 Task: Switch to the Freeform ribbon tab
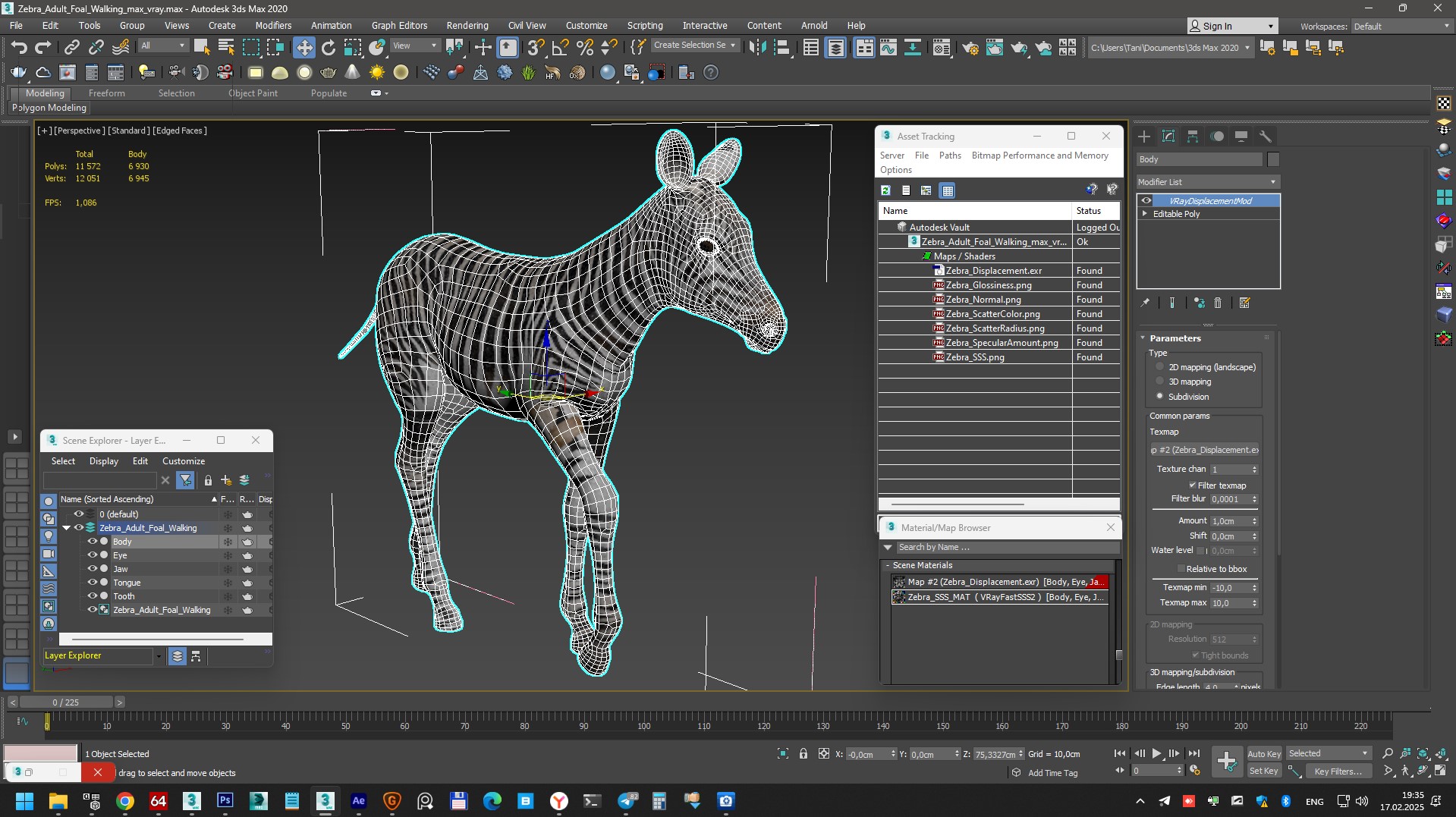[x=107, y=93]
